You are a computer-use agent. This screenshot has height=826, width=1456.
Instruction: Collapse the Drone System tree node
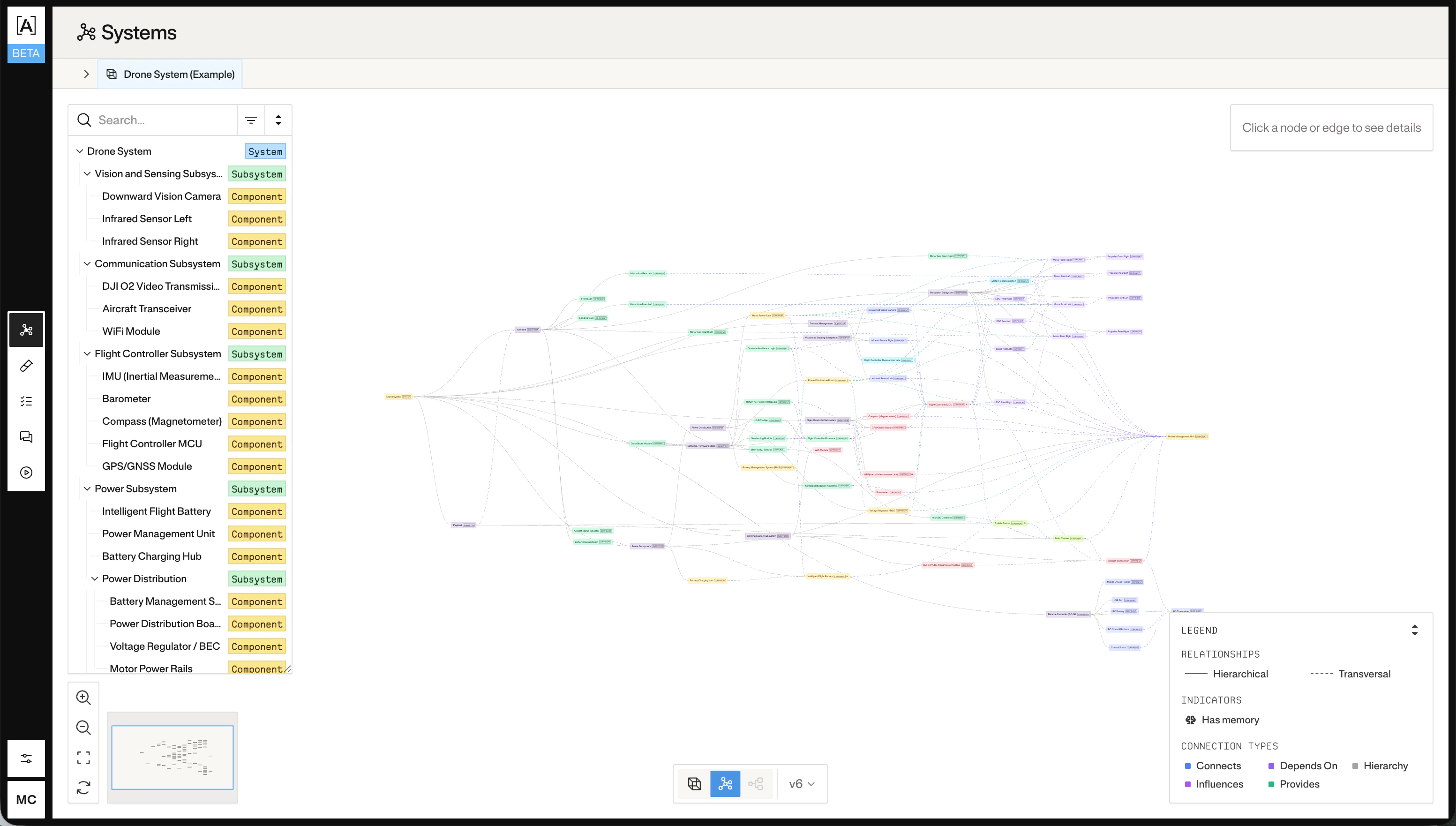coord(79,151)
